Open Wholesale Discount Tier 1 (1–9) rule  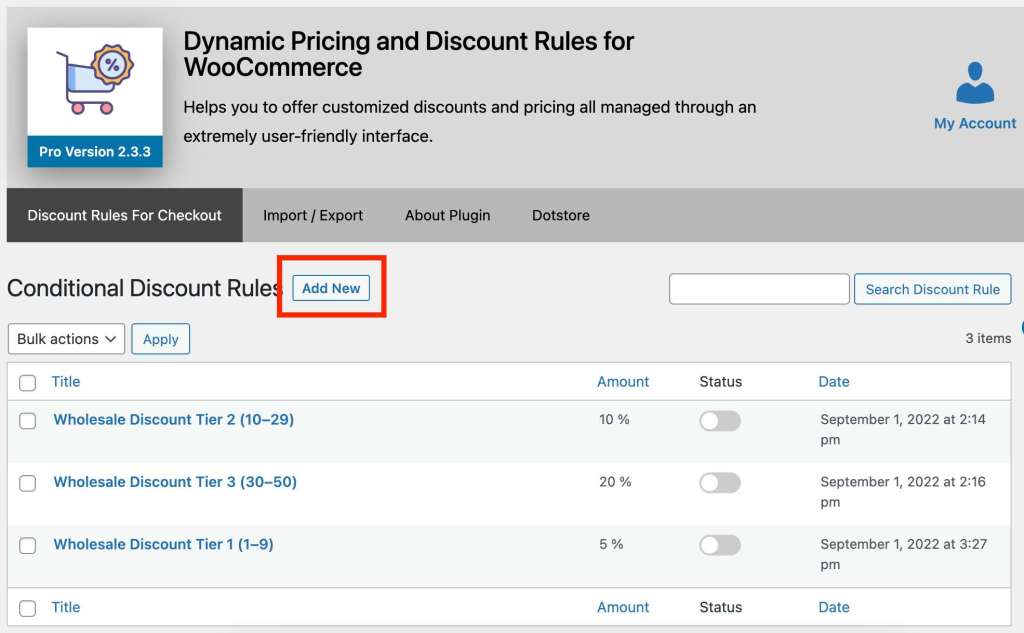coord(163,544)
